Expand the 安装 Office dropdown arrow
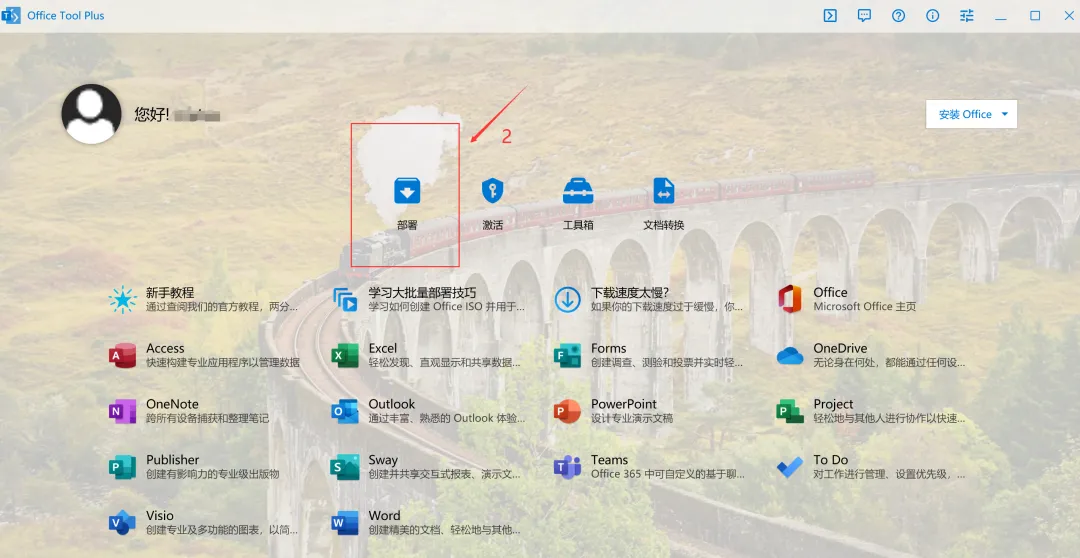This screenshot has width=1080, height=558. point(1005,114)
